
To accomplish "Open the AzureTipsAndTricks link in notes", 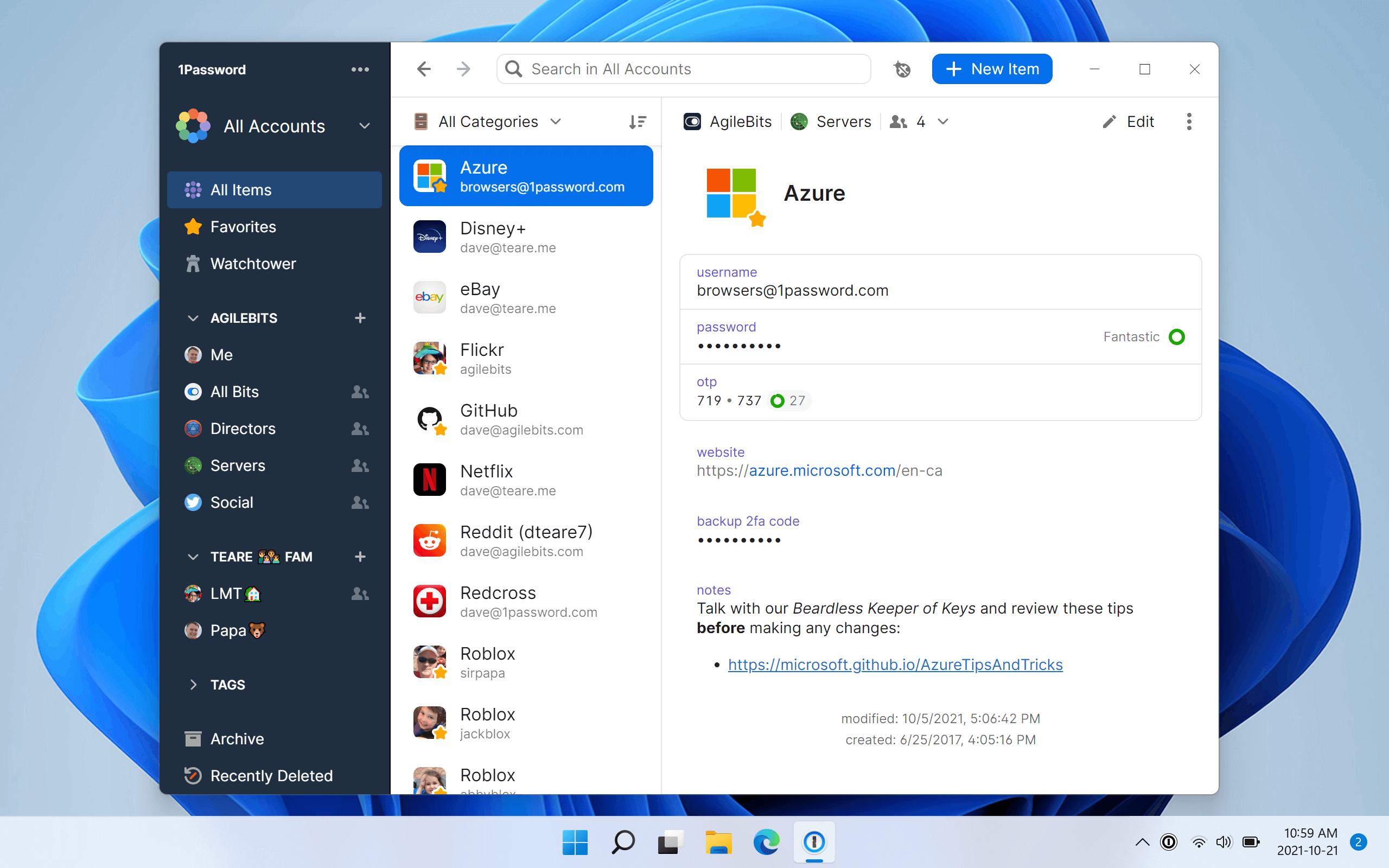I will 895,664.
